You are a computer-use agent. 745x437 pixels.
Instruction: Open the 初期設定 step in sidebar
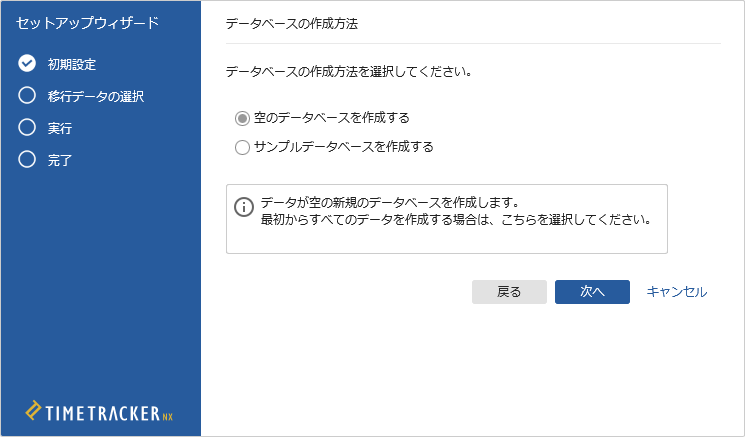tap(72, 64)
